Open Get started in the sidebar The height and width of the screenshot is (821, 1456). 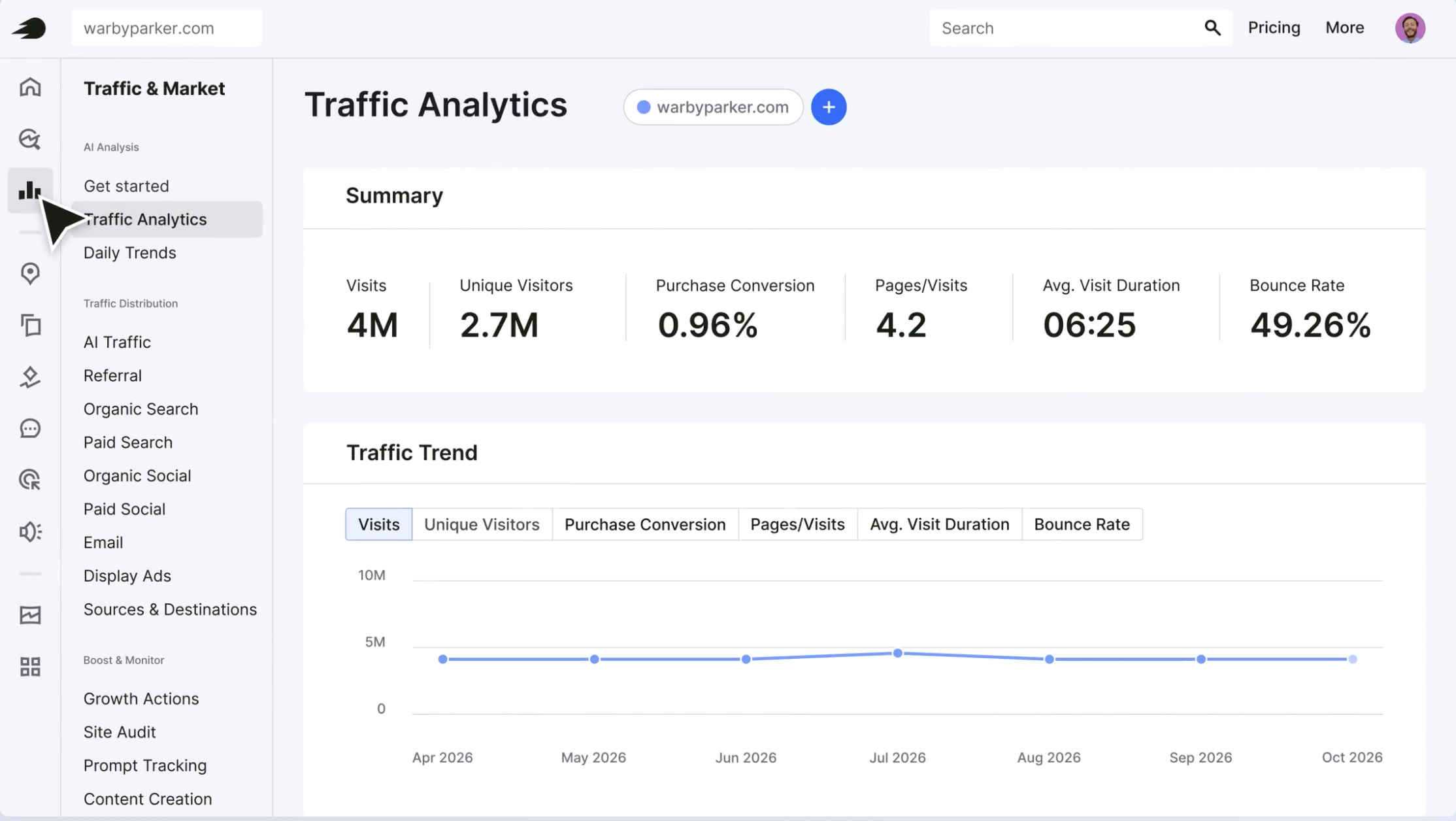[126, 186]
